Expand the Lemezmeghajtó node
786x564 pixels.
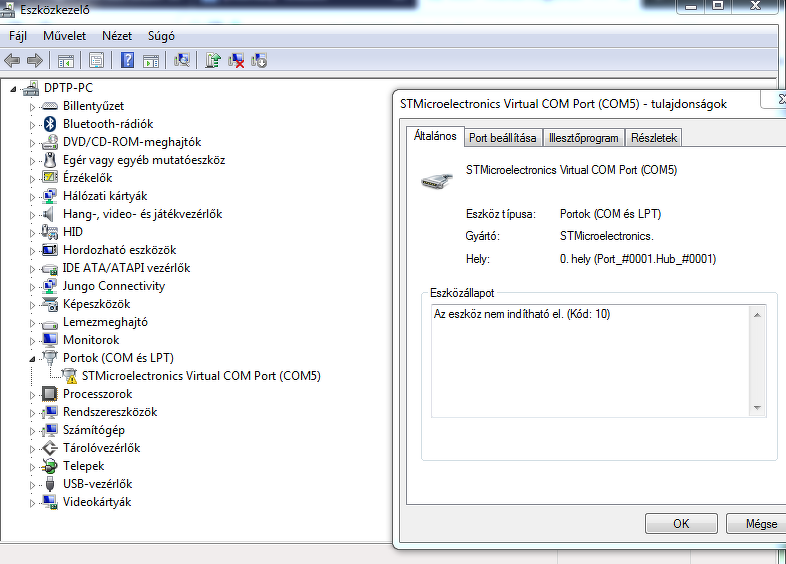32,323
